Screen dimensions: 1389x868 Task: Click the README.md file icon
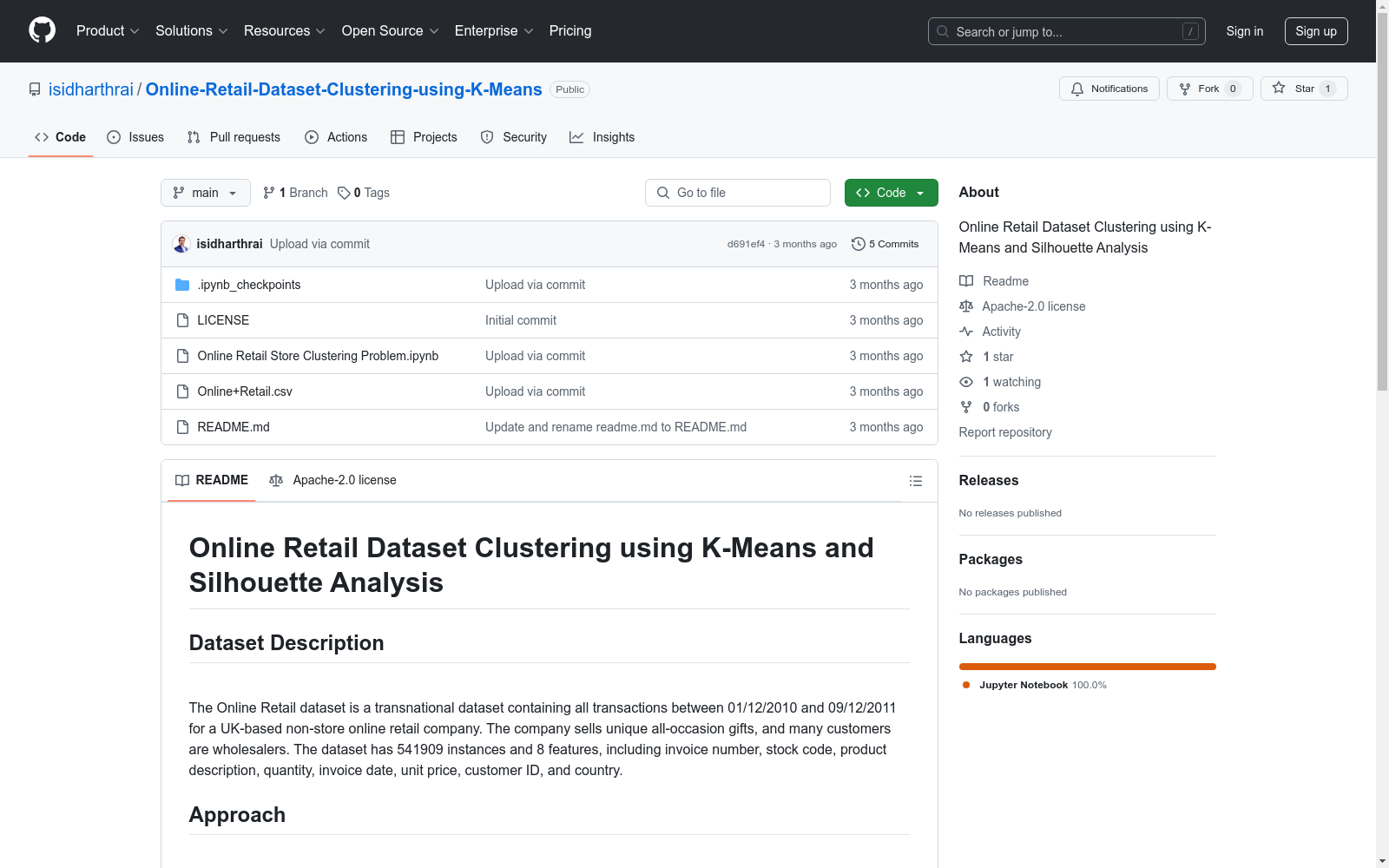coord(182,427)
